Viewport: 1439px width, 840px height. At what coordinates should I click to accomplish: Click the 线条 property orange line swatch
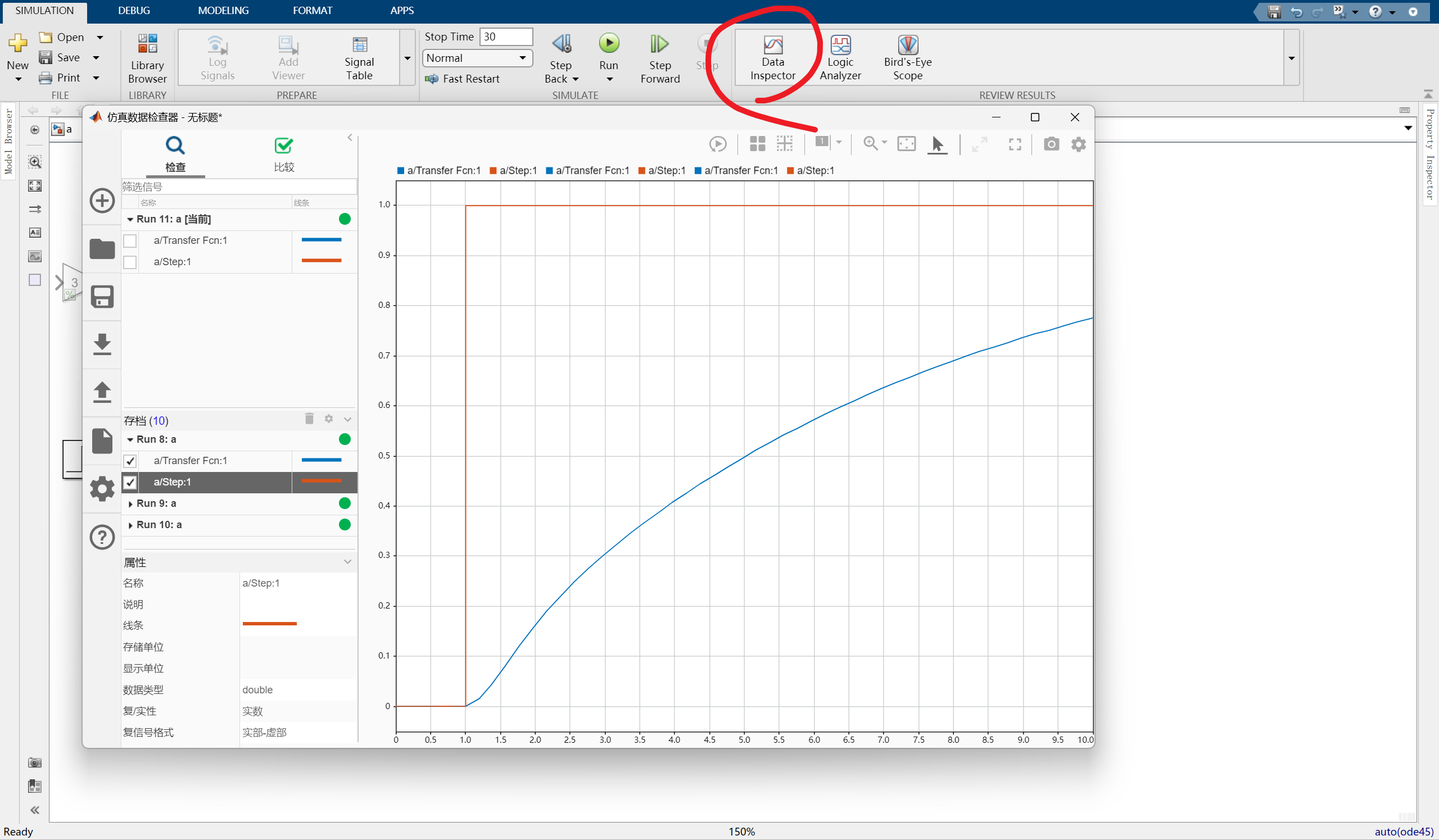[x=269, y=624]
